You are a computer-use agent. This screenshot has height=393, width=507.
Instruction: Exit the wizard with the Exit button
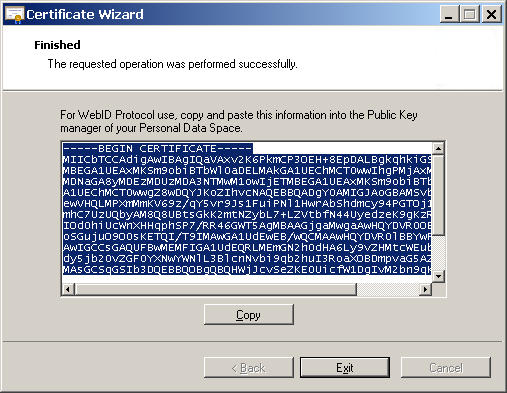coord(345,368)
